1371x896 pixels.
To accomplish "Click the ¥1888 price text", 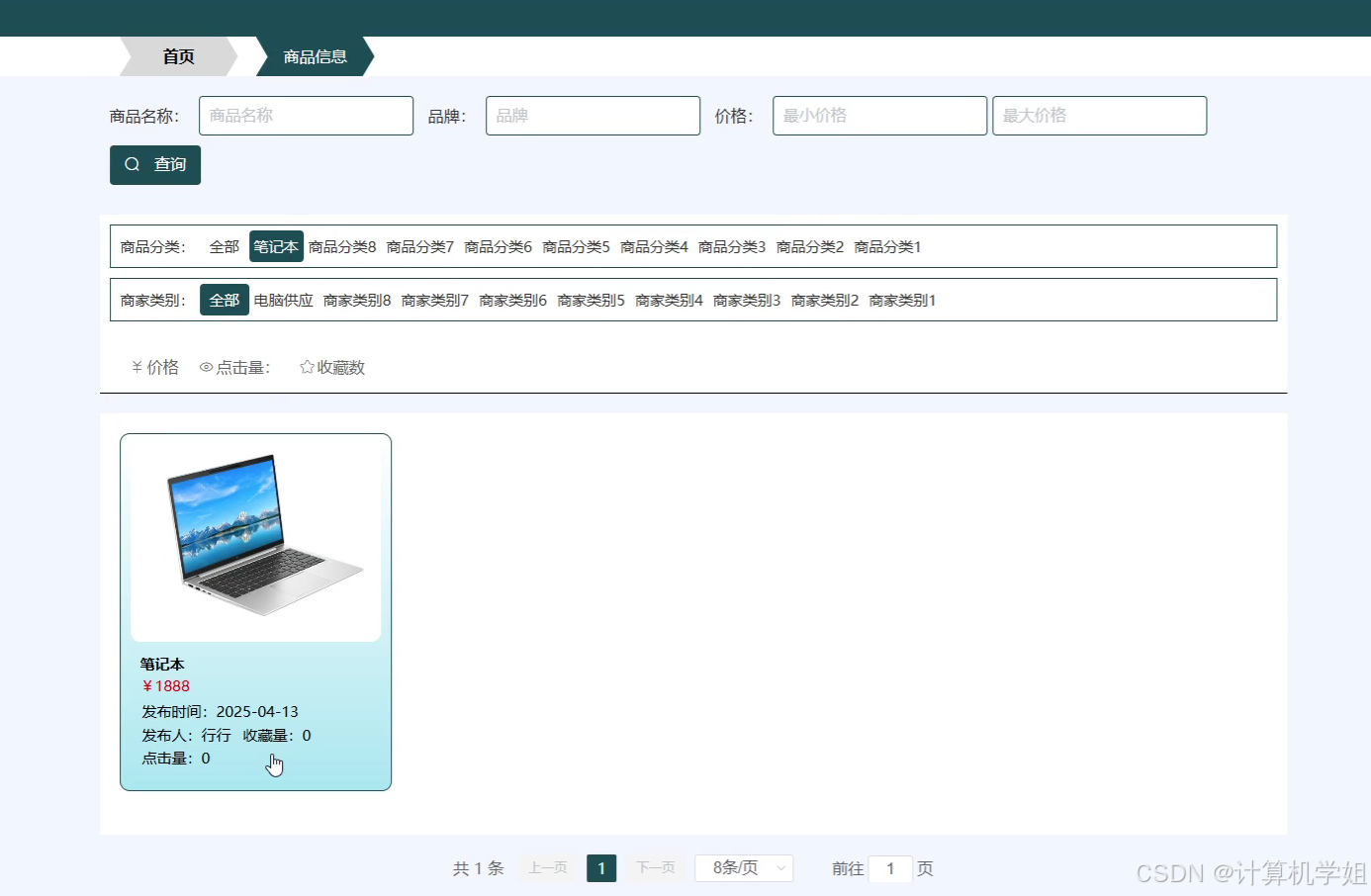I will (166, 686).
